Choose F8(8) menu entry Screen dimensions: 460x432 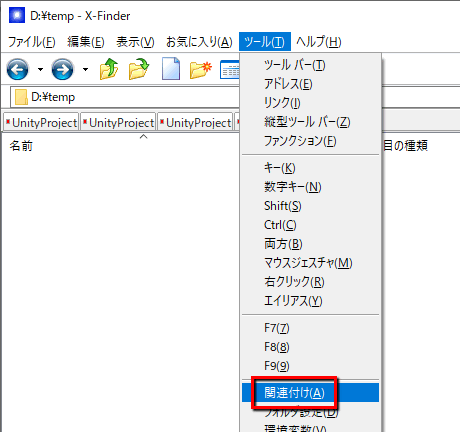310,347
